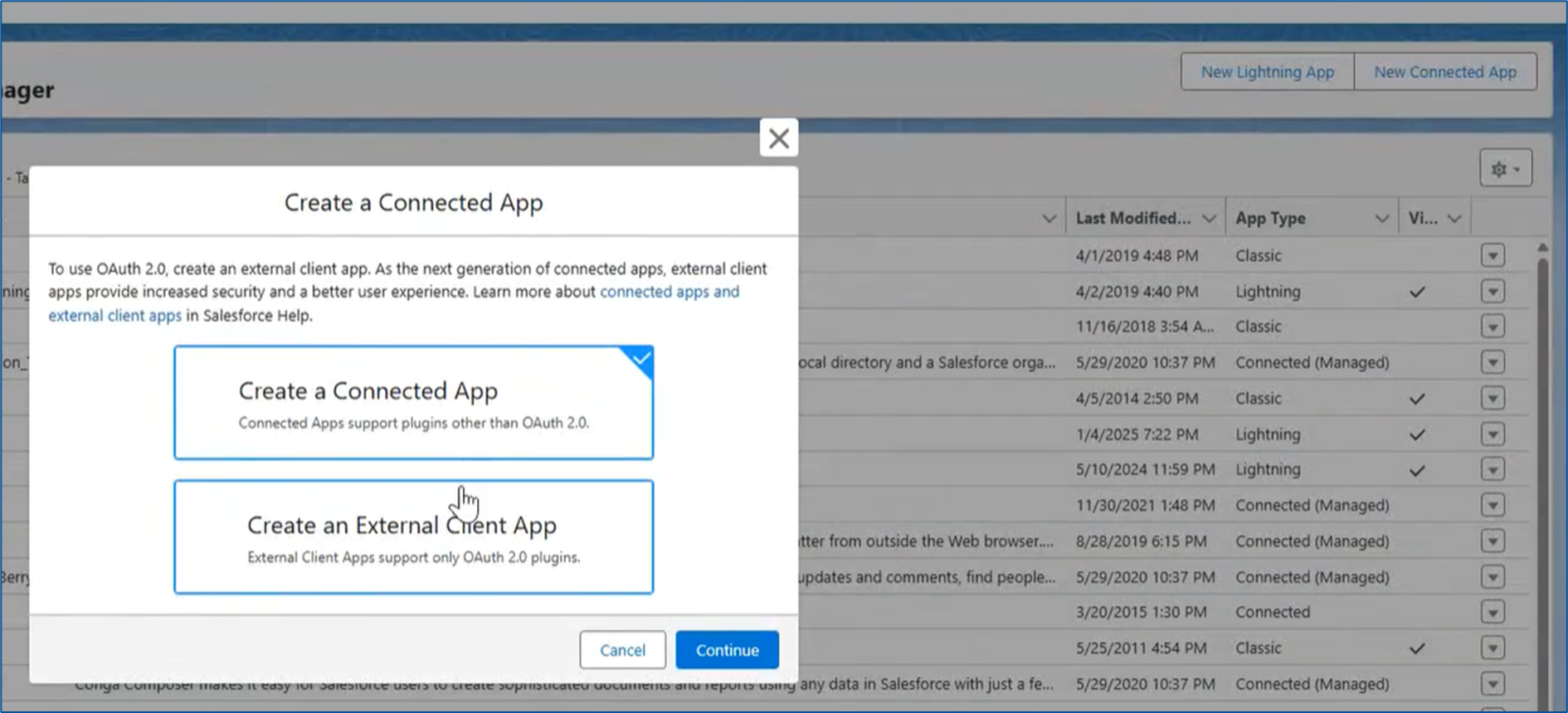Click visible checkmark in 1/4/2025 row
Image resolution: width=1568 pixels, height=713 pixels.
[1417, 434]
